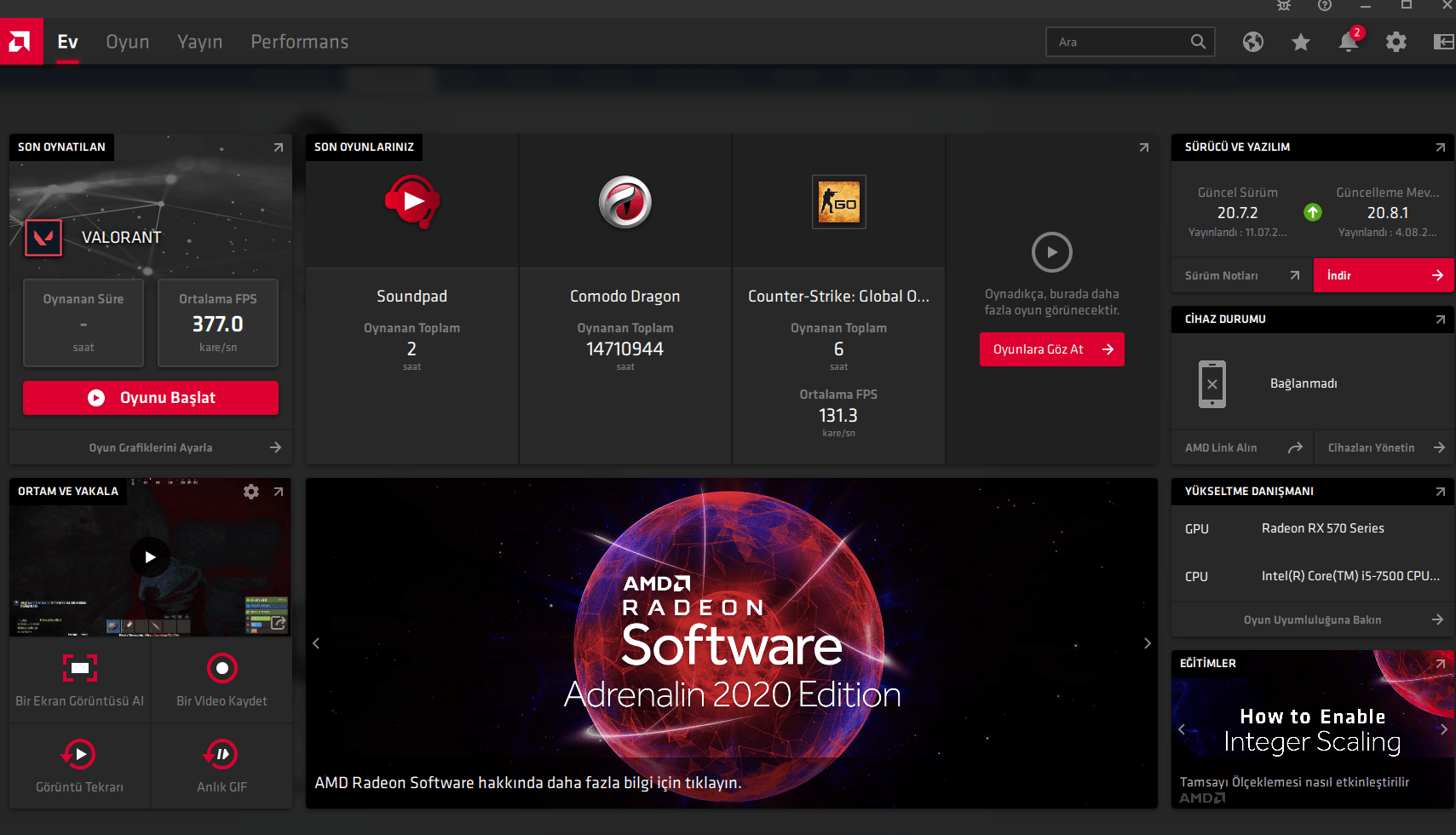The image size is (1456, 835).
Task: Take a screenshot with Bir Ekran Görüntüsü Al
Action: [x=80, y=680]
